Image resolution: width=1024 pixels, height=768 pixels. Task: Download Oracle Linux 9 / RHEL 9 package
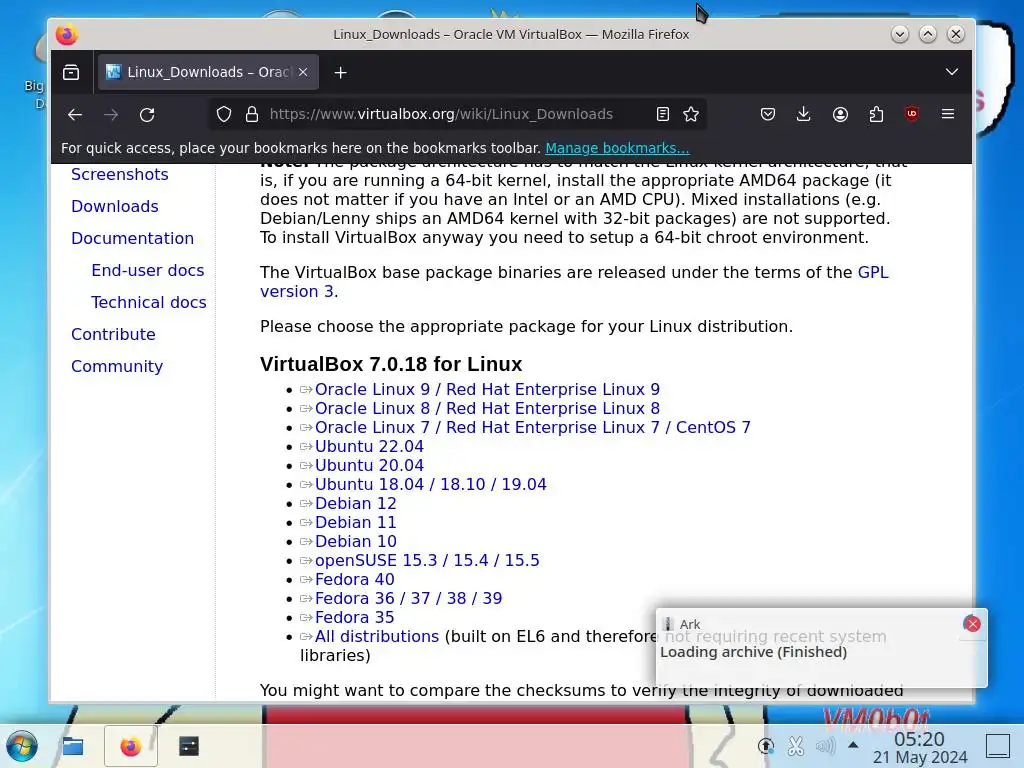pos(487,389)
